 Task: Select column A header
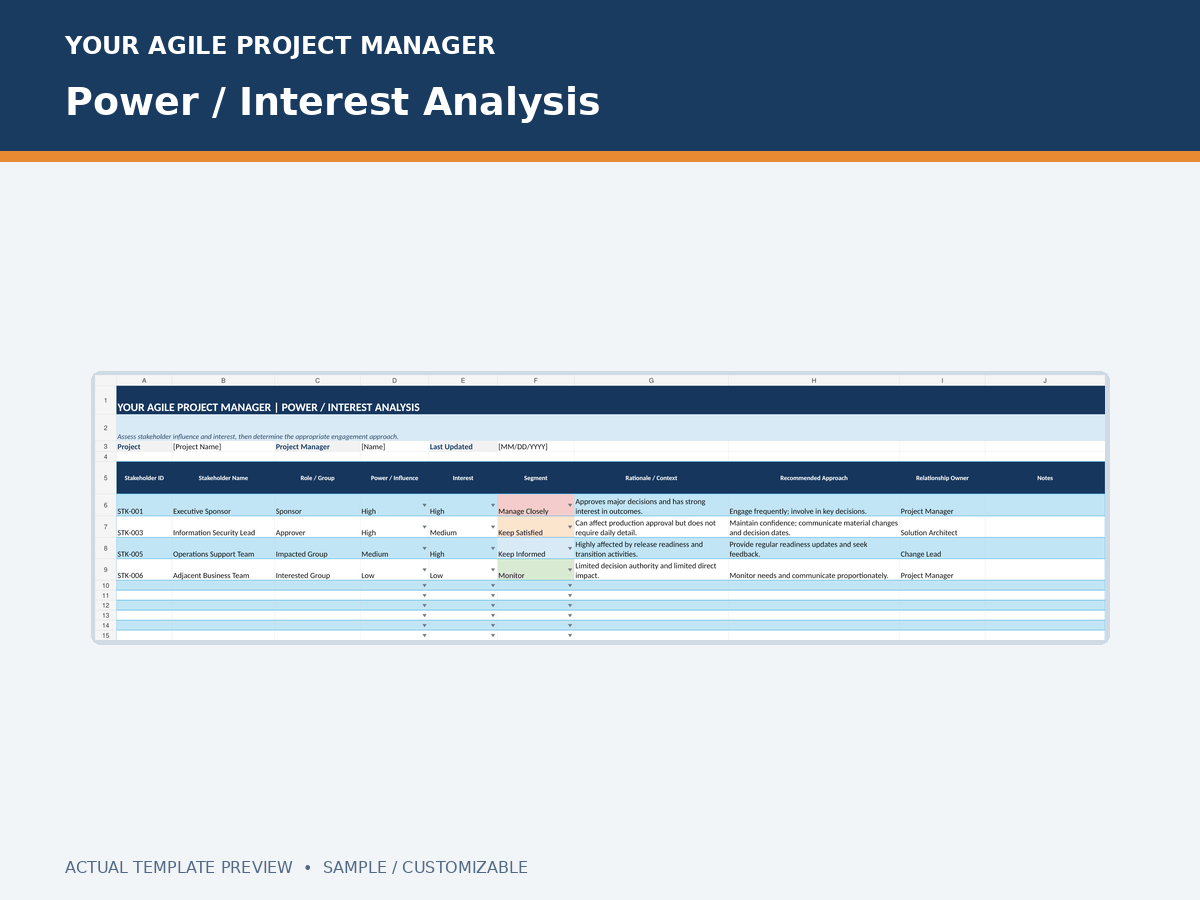tap(144, 381)
